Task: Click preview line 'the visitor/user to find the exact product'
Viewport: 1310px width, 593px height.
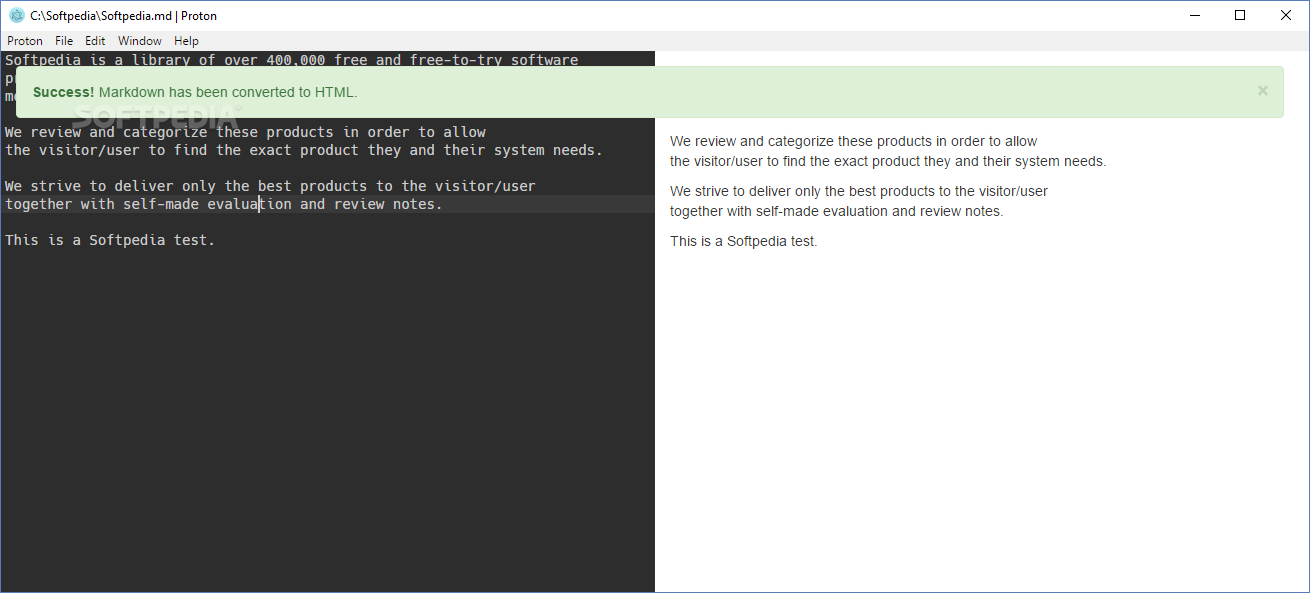Action: pos(888,161)
